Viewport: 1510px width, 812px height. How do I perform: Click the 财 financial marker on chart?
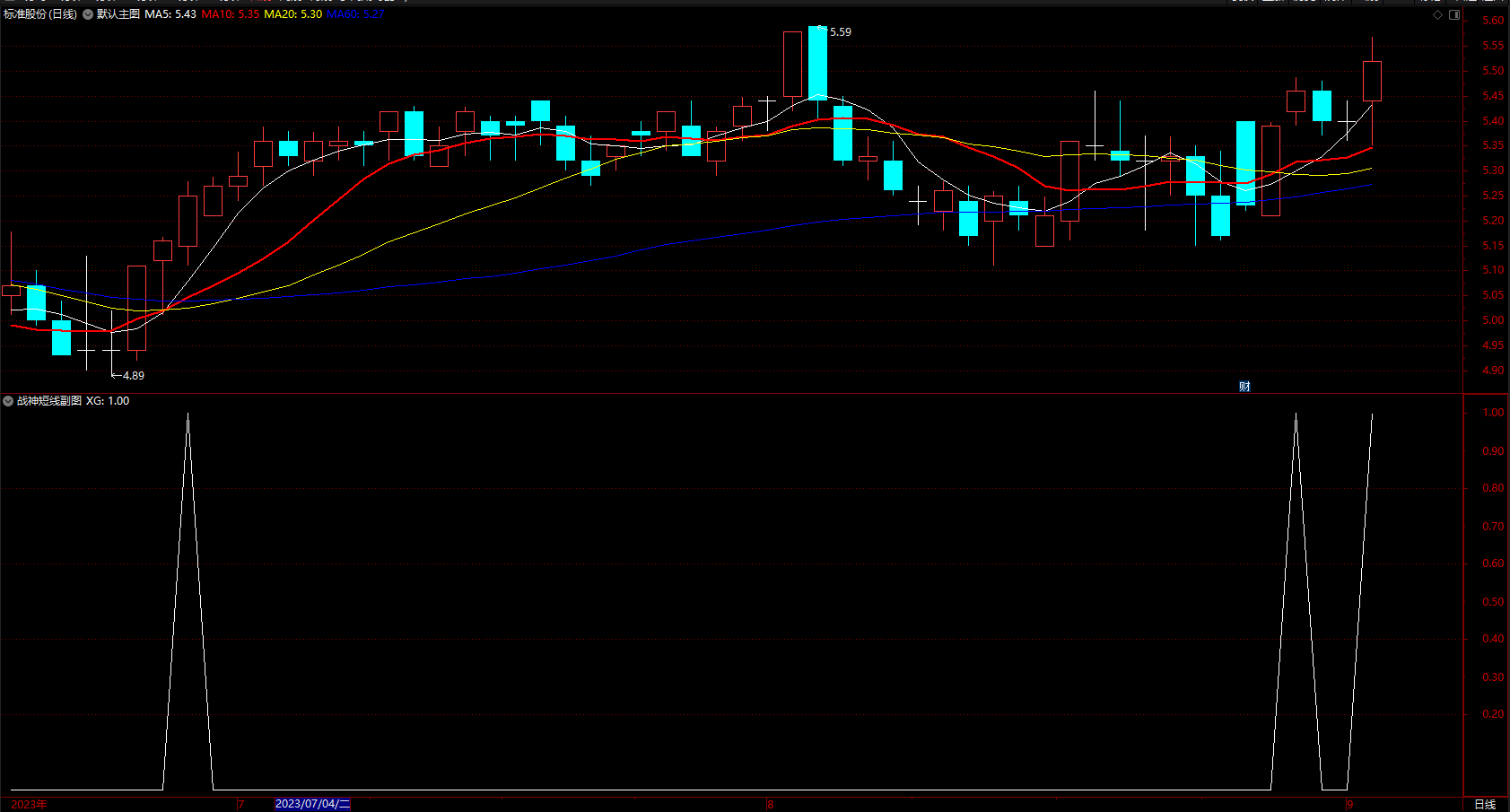click(x=1244, y=387)
